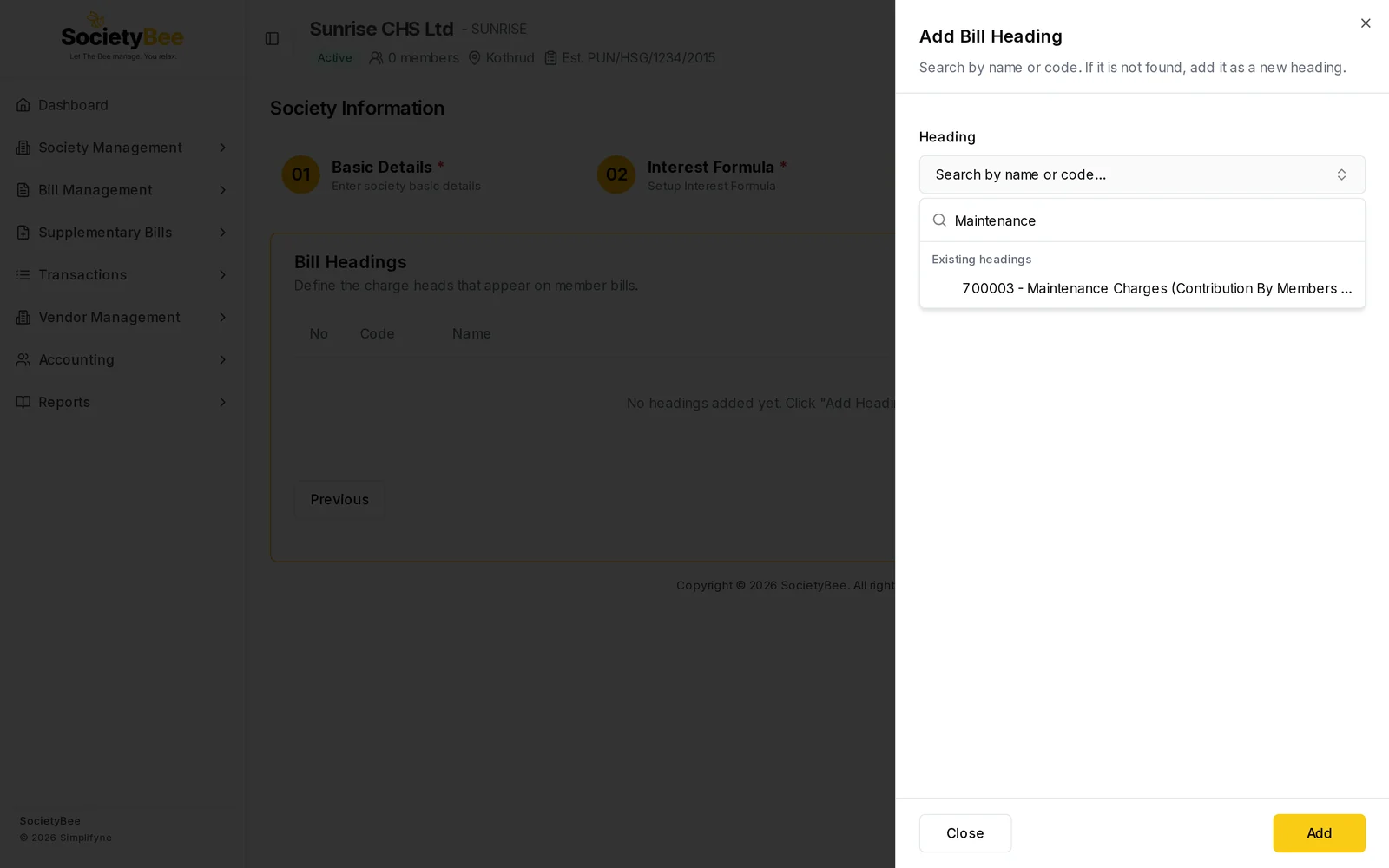Expand Transactions chevron
1389x868 pixels.
222,275
